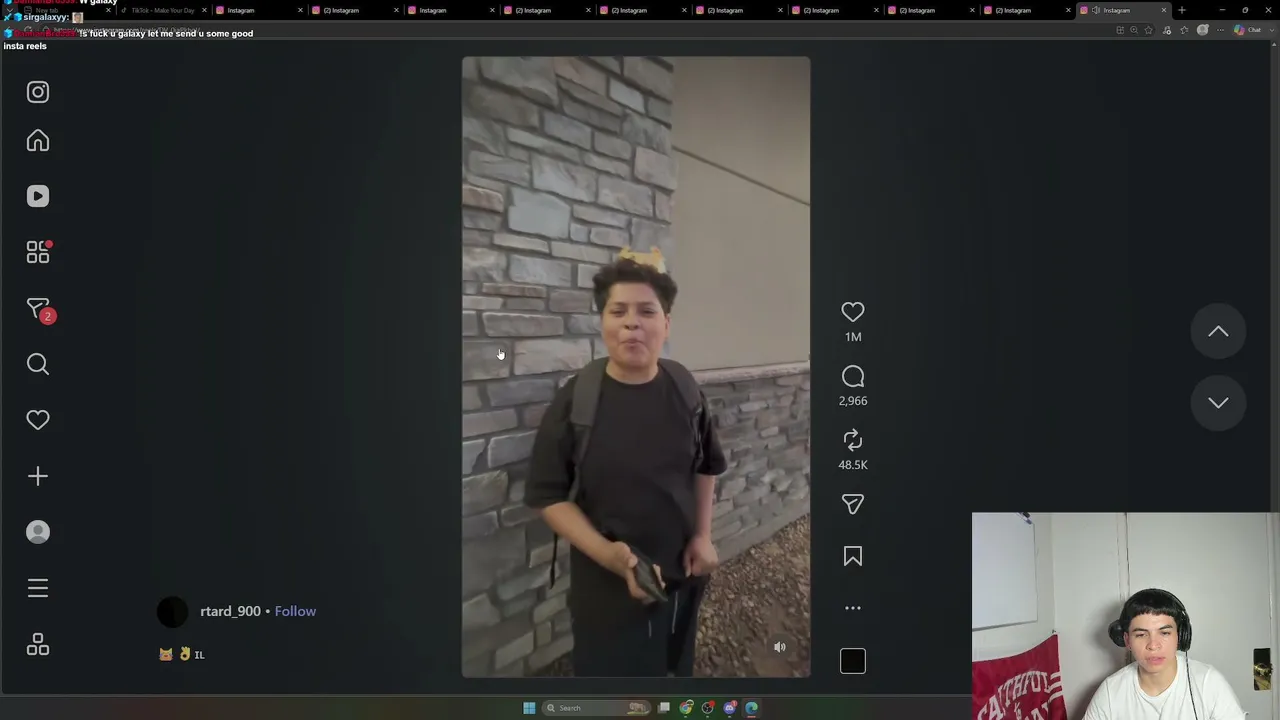Image resolution: width=1280 pixels, height=720 pixels.
Task: Switch to the TikTok - Make Your Day tab
Action: coord(163,10)
